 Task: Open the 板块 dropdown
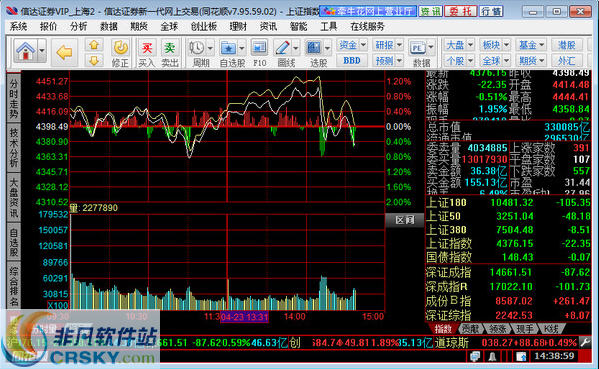coord(495,45)
